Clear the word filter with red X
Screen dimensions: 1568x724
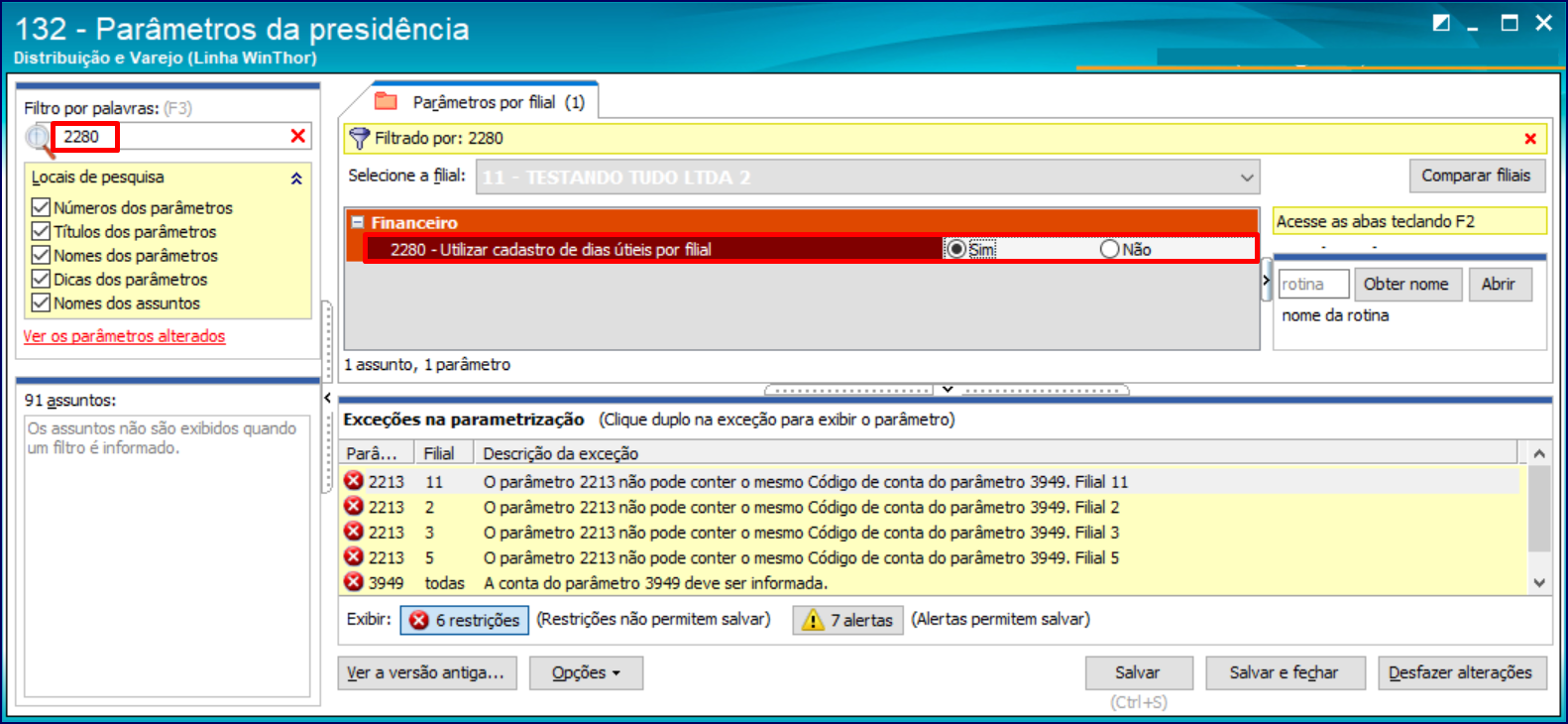pos(297,136)
